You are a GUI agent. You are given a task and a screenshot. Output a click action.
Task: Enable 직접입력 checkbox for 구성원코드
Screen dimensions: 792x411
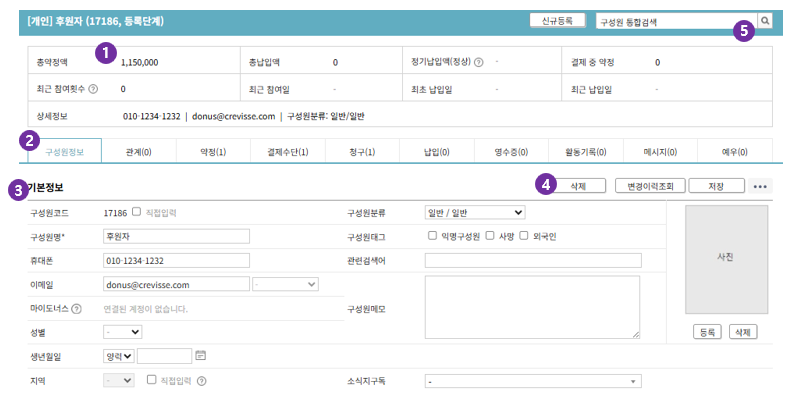(136, 212)
